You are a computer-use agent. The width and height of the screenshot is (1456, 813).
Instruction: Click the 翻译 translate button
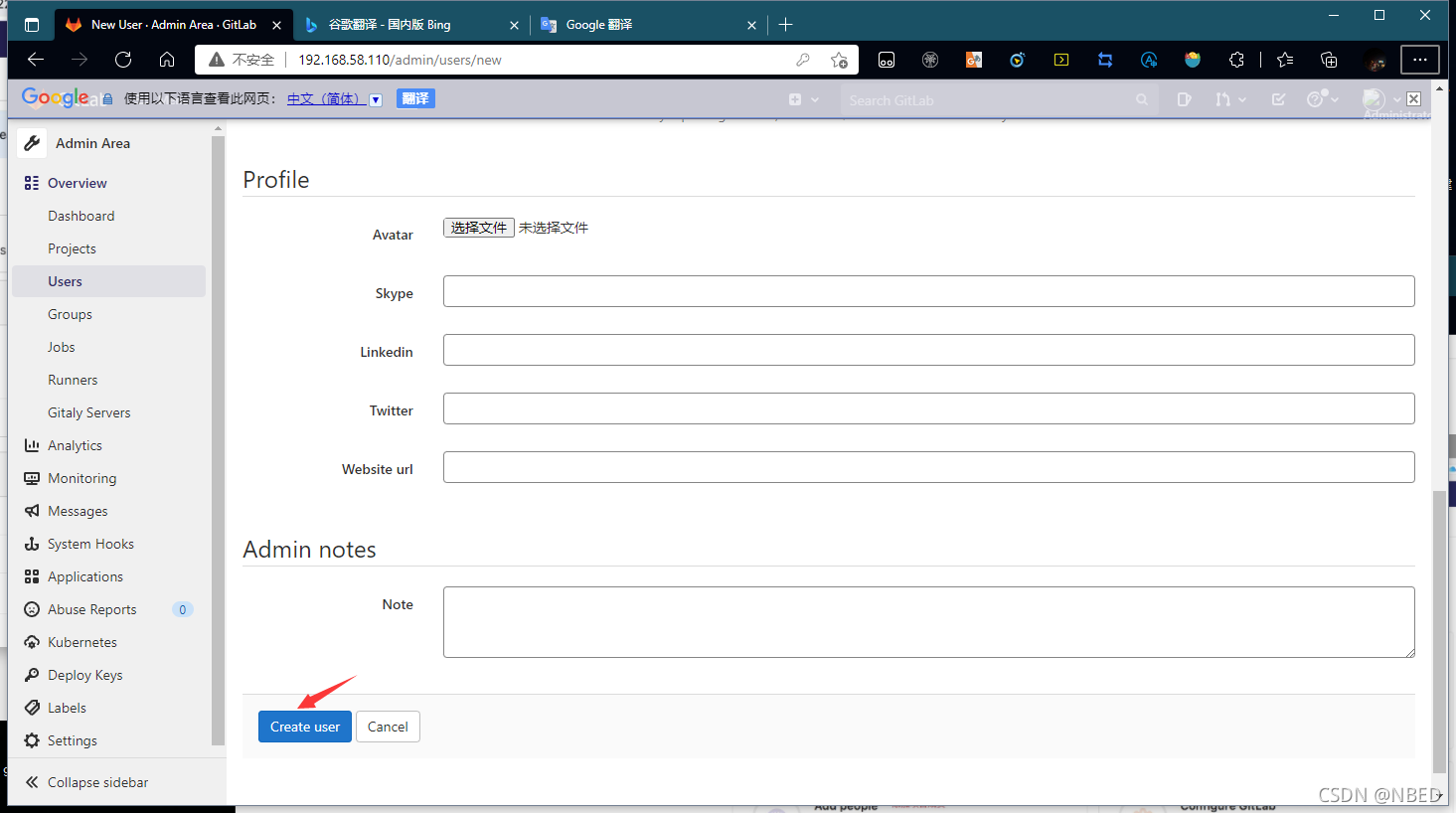(415, 98)
